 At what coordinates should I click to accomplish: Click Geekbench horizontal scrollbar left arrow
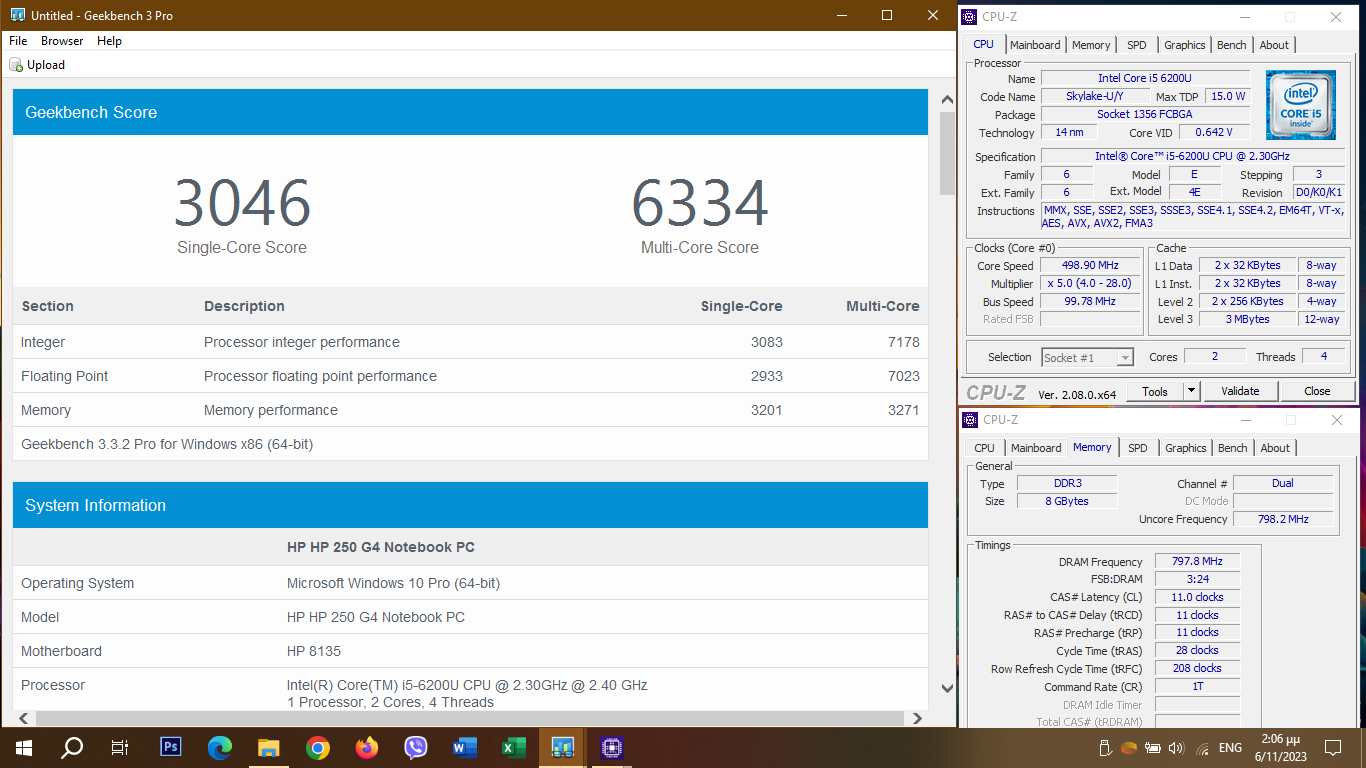(22, 718)
